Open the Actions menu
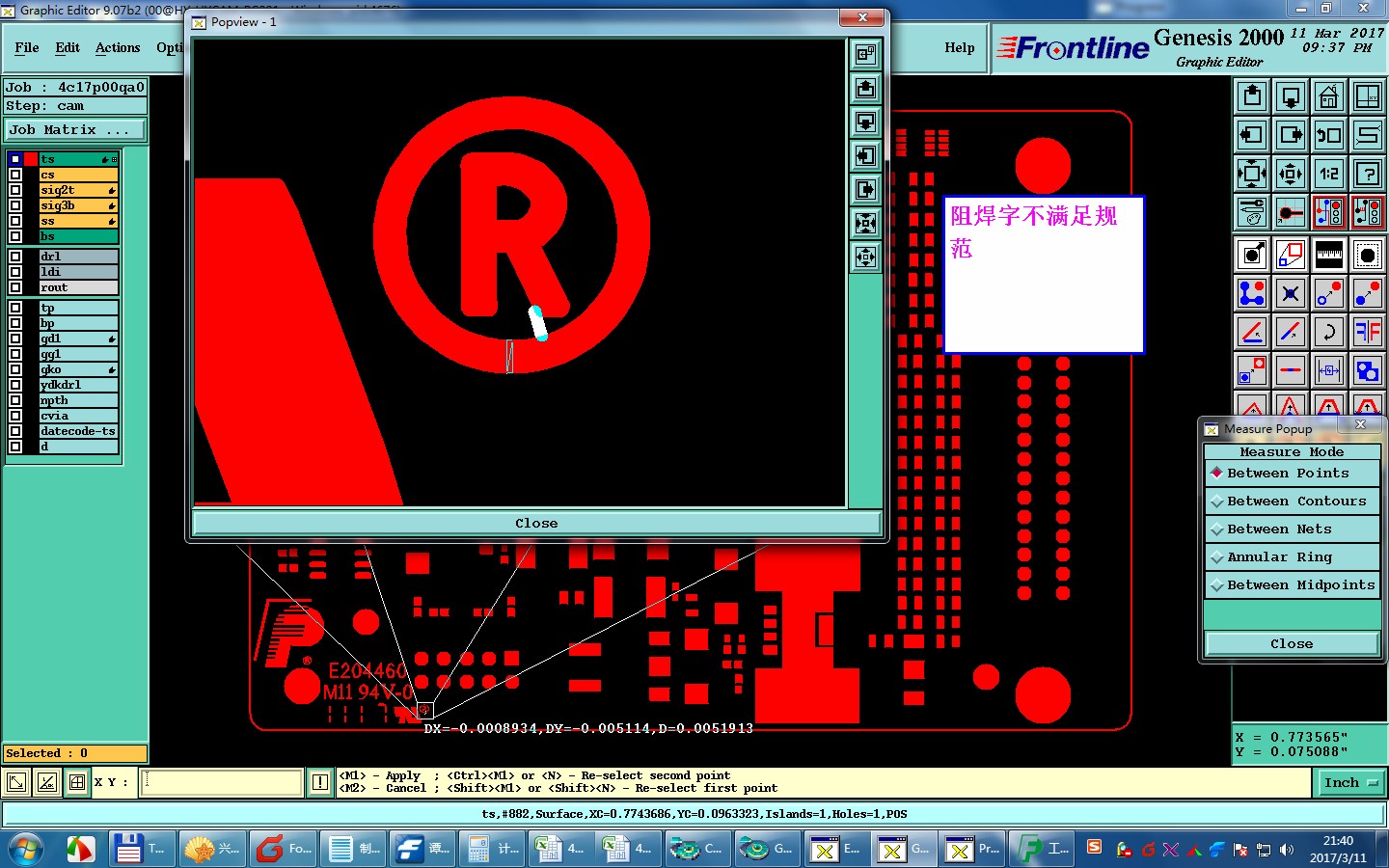Viewport: 1389px width, 868px height. tap(118, 48)
